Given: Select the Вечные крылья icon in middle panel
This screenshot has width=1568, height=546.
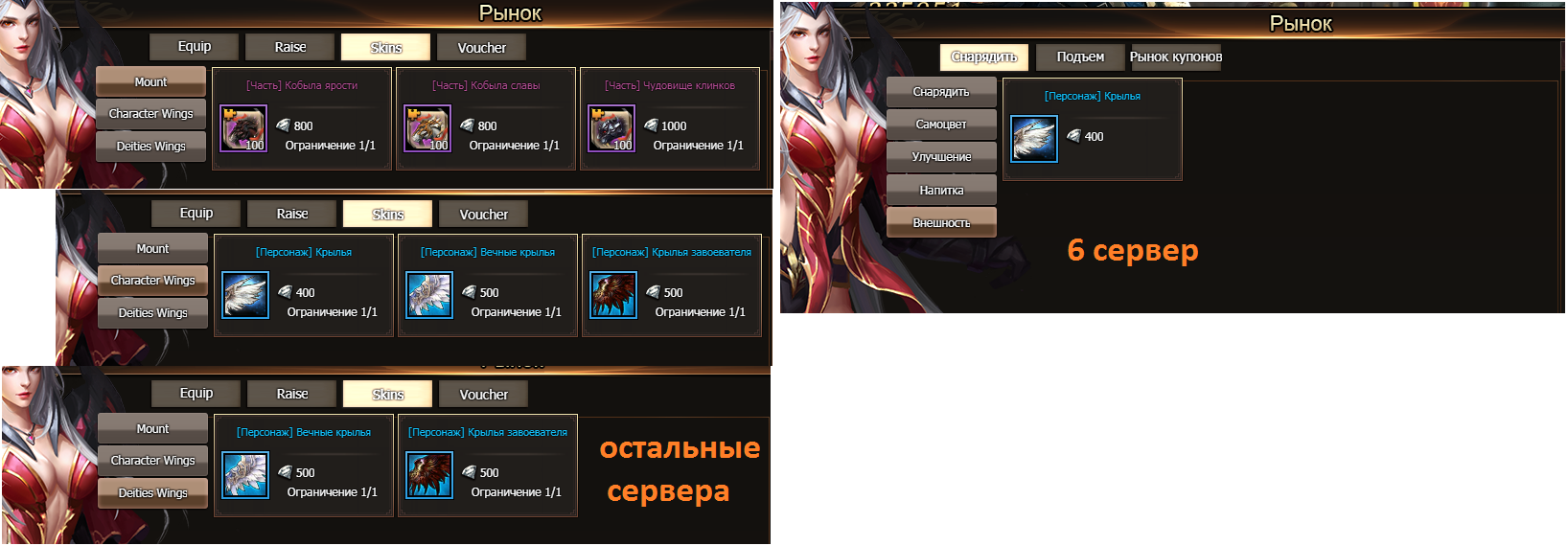Looking at the screenshot, I should 429,295.
